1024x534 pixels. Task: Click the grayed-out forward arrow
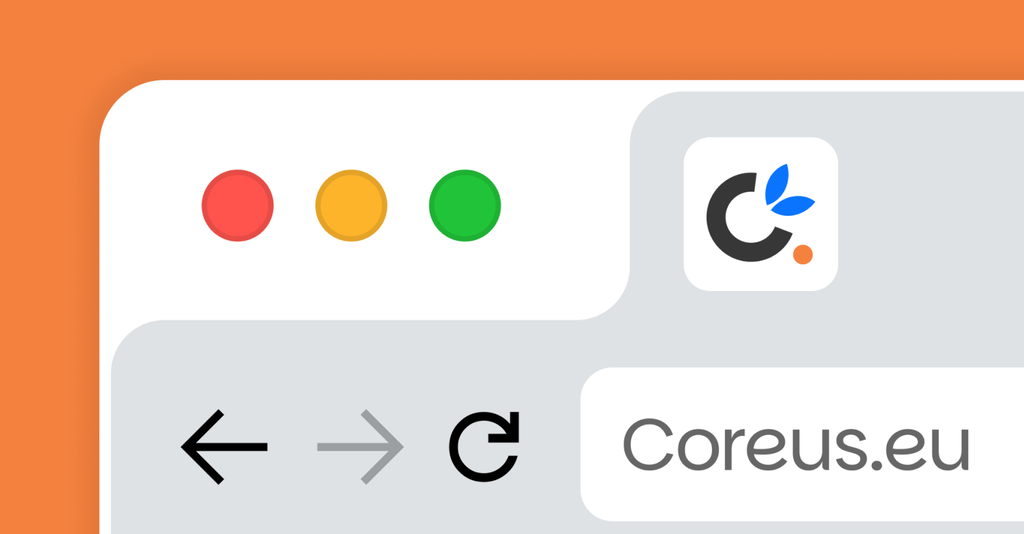pos(360,447)
